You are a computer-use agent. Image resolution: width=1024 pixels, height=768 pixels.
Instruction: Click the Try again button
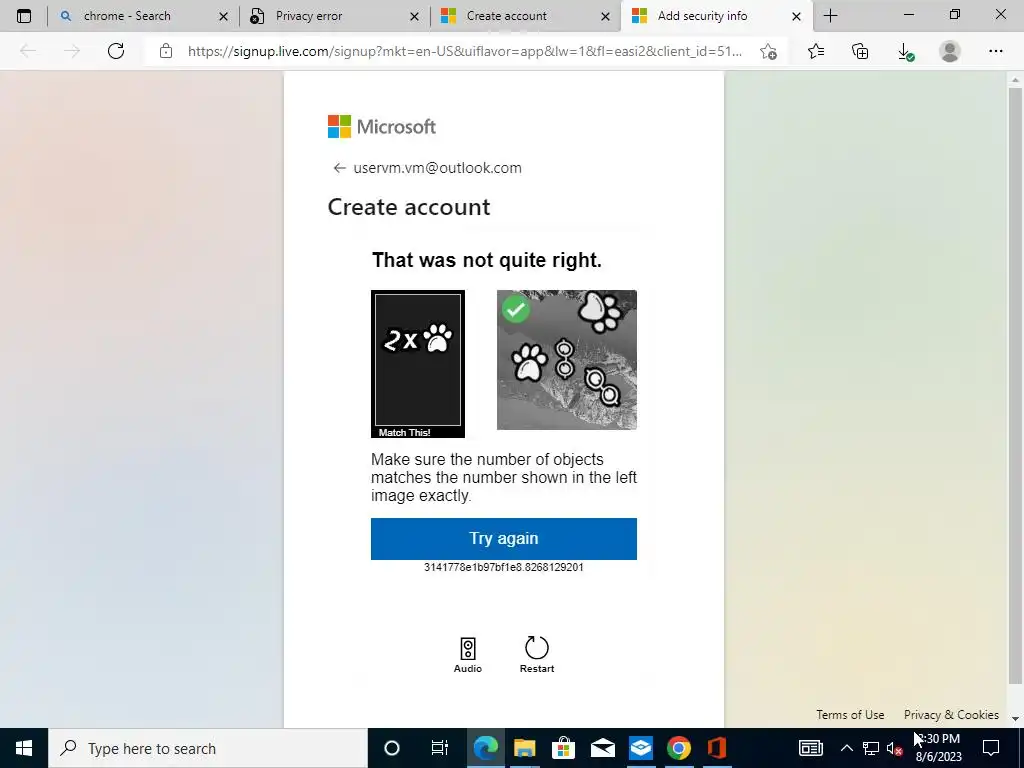[x=504, y=539]
